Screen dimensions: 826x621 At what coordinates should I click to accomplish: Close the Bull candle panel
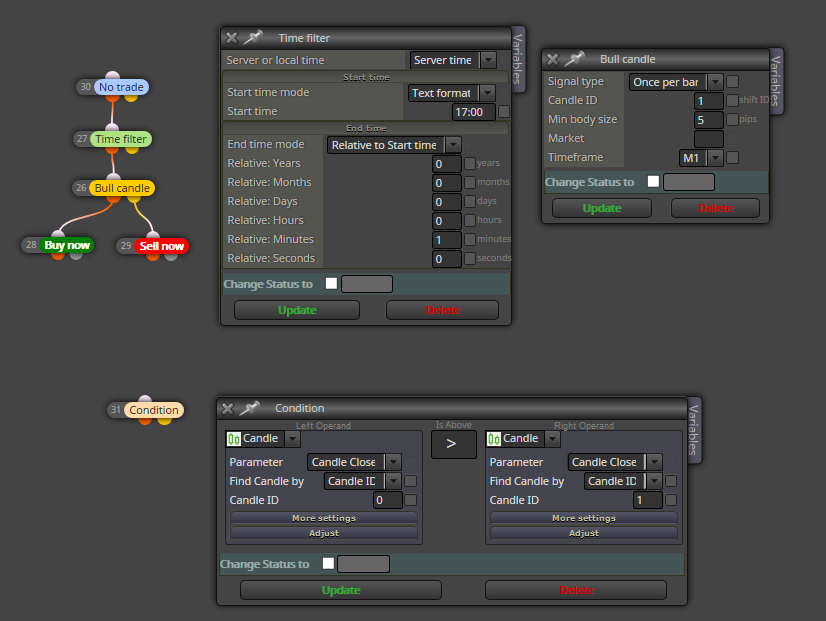tap(553, 59)
